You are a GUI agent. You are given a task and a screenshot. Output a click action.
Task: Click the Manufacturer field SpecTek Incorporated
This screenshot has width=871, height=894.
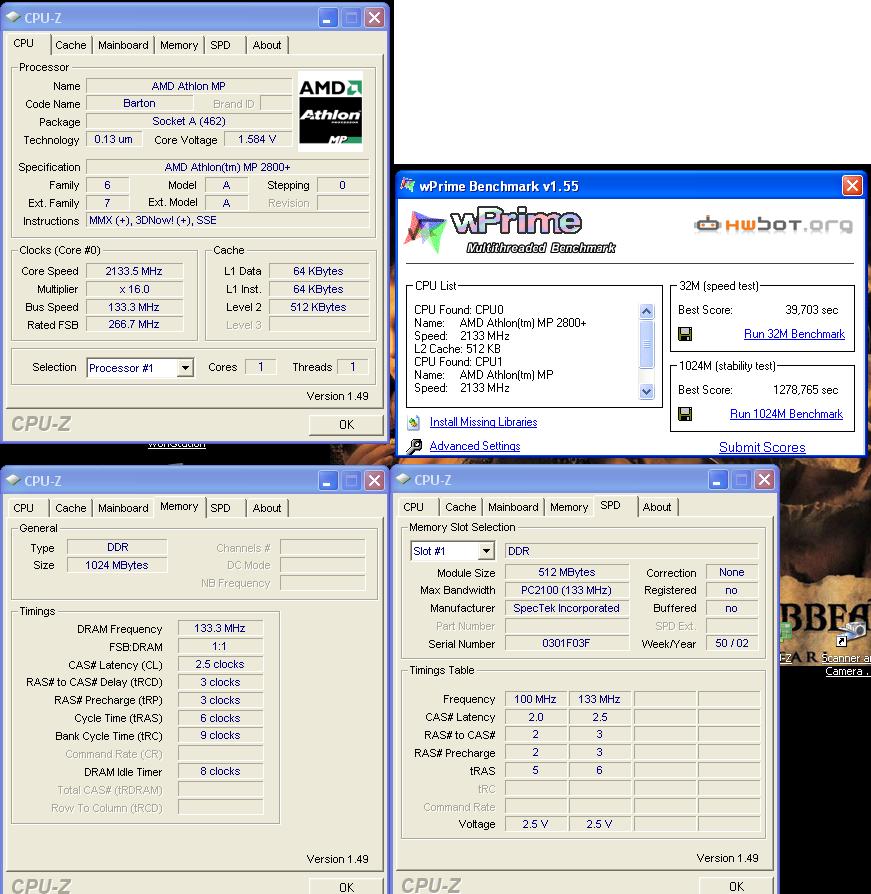click(x=566, y=608)
